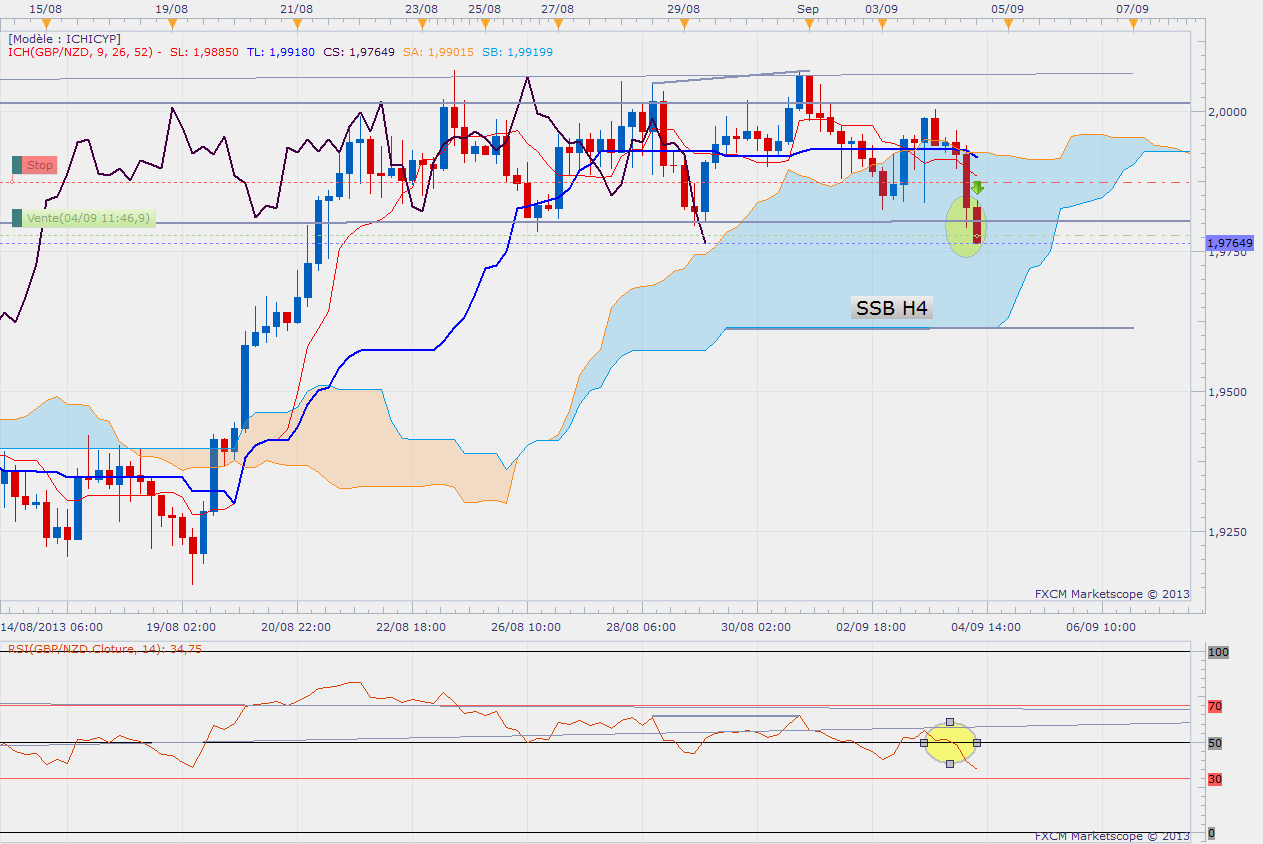1263x844 pixels.
Task: Click the CS: 1,97649 legend value
Action: click(358, 52)
